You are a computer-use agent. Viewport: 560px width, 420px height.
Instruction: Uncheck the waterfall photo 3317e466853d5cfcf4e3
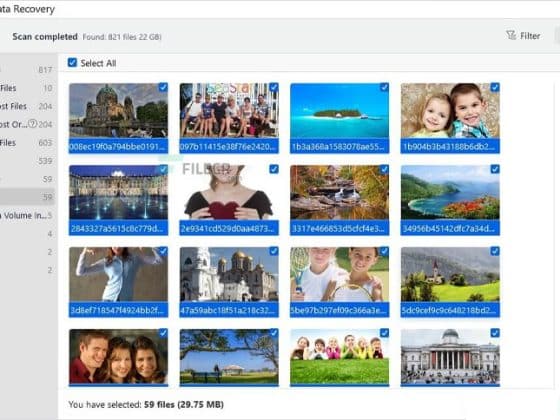384,169
